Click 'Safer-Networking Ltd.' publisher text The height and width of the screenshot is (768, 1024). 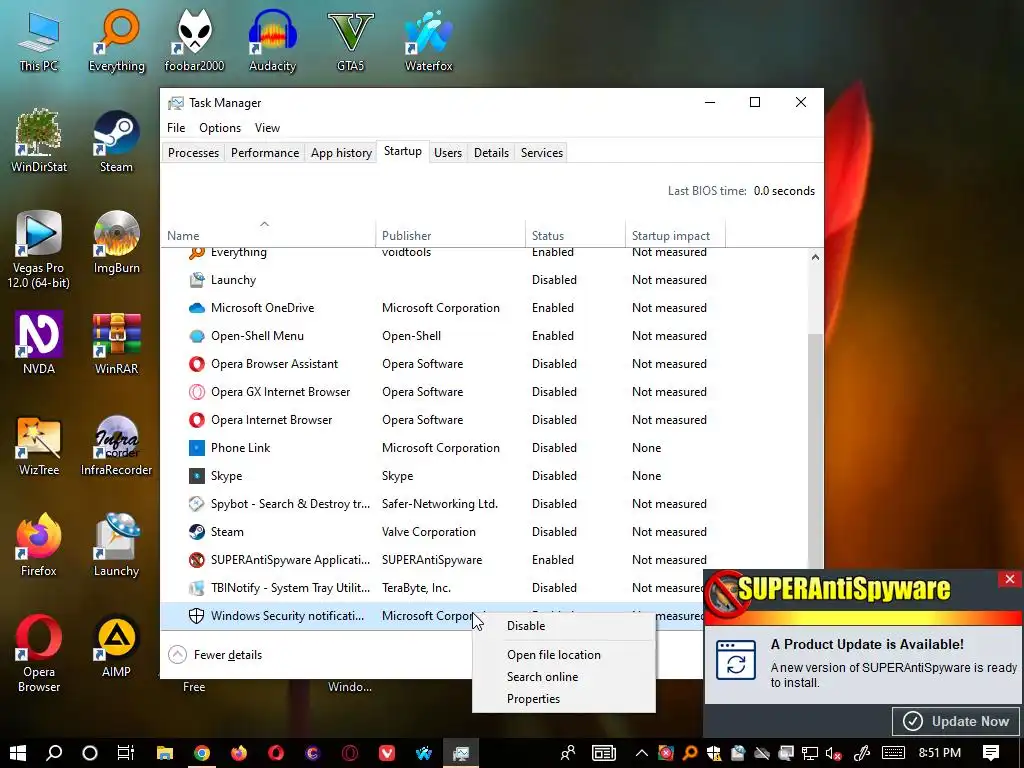point(440,504)
